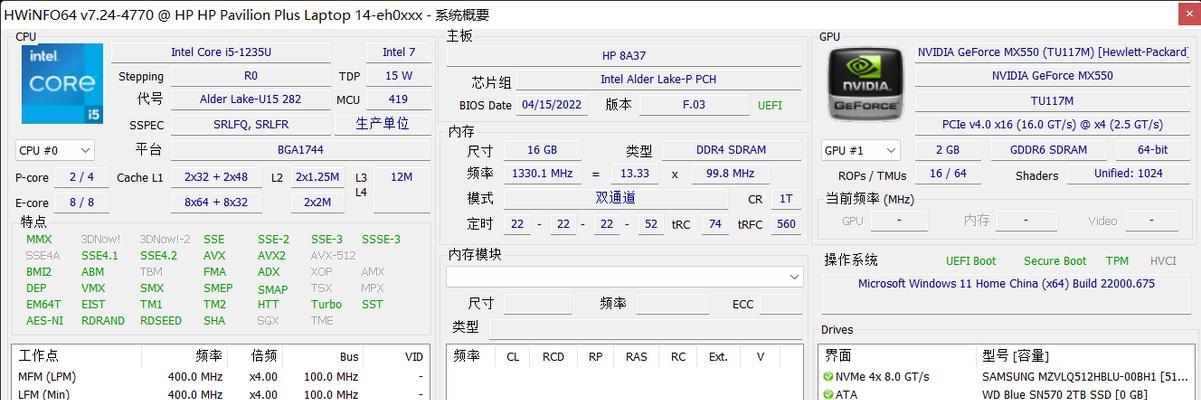Viewport: 1201px width, 400px height.
Task: Click the motherboard model HP 8A37
Action: tap(623, 55)
